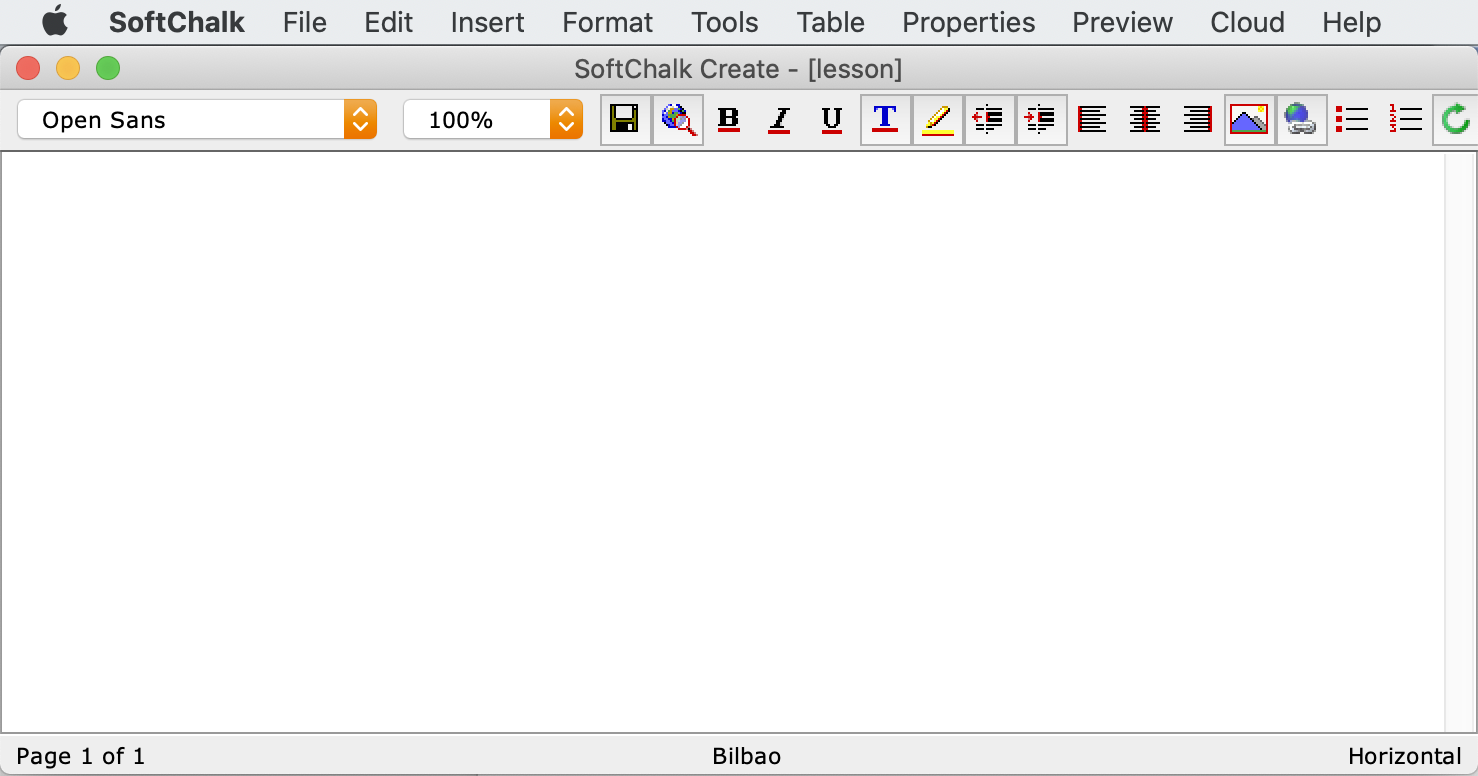Toggle underline formatting
The height and width of the screenshot is (776, 1478).
(x=832, y=120)
